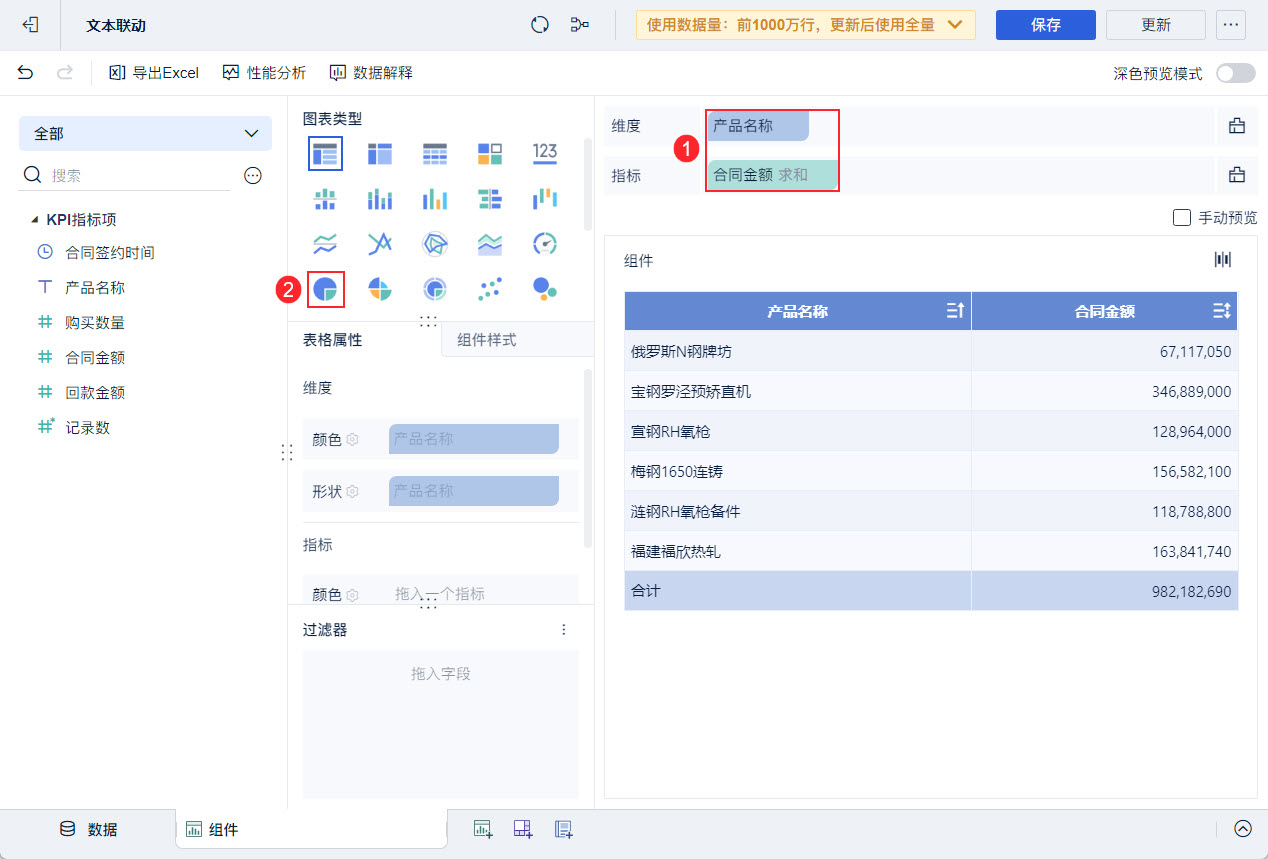Click the 数据解释 toolbar item
This screenshot has height=859, width=1268.
[x=371, y=72]
